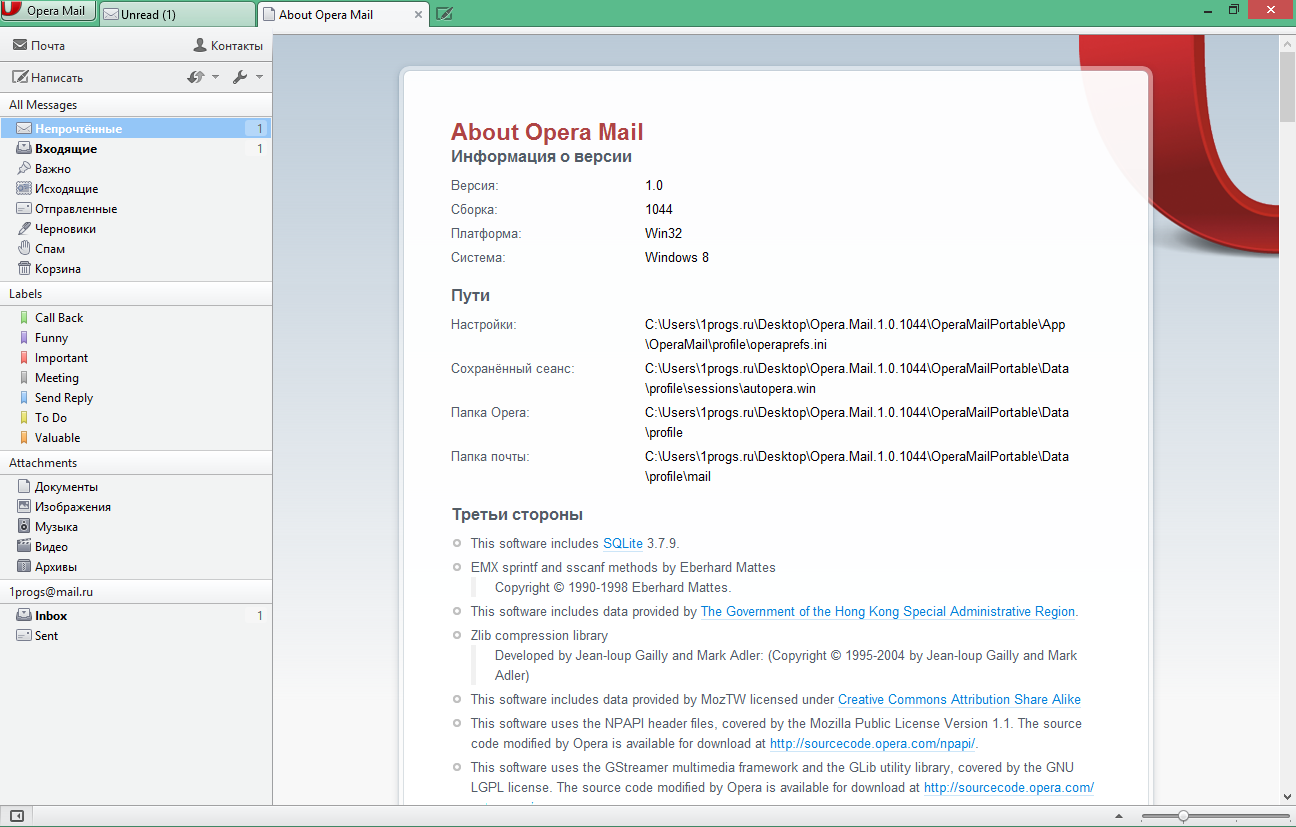This screenshot has height=827, width=1296.
Task: Select the About Opera Mail tab
Action: point(343,14)
